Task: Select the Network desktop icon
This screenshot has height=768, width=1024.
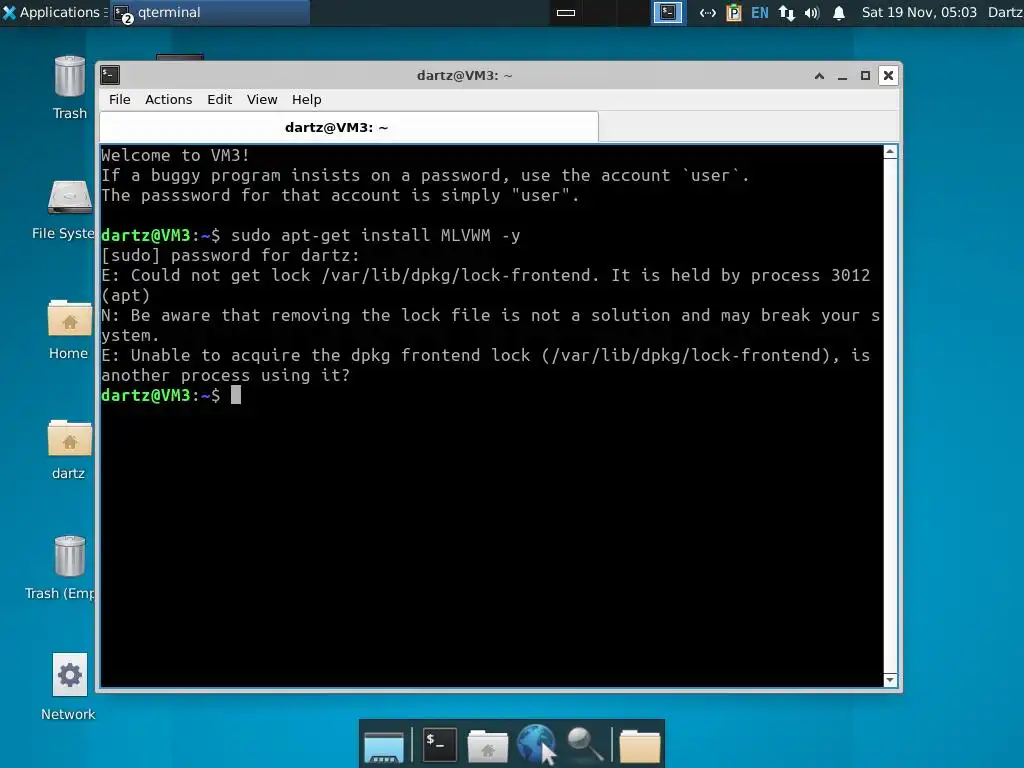Action: (x=69, y=687)
